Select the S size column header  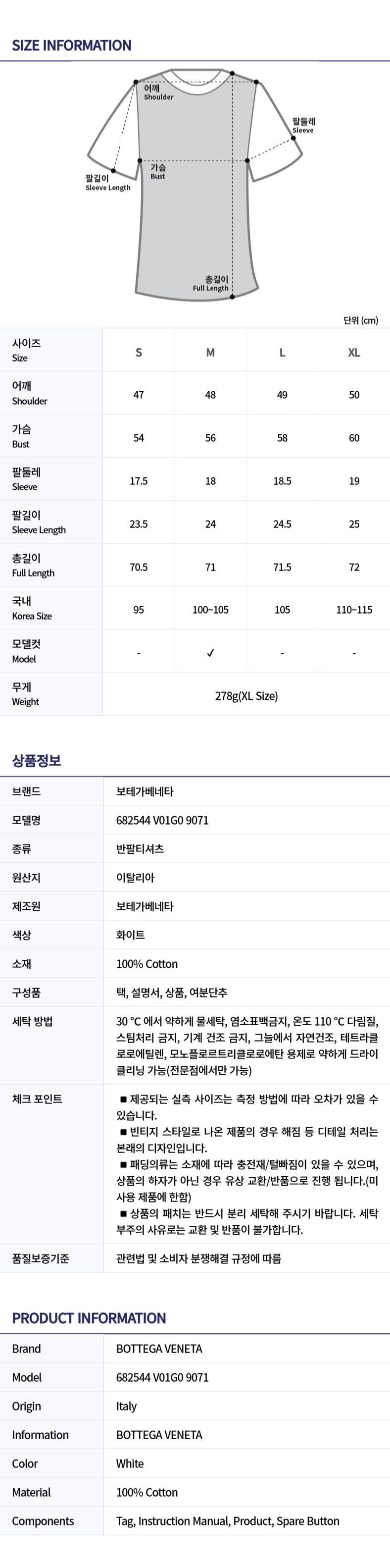click(139, 353)
